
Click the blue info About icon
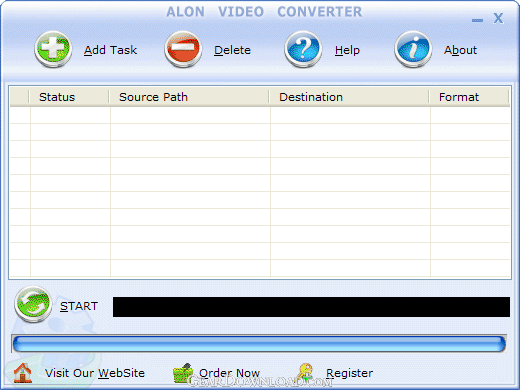[x=413, y=49]
